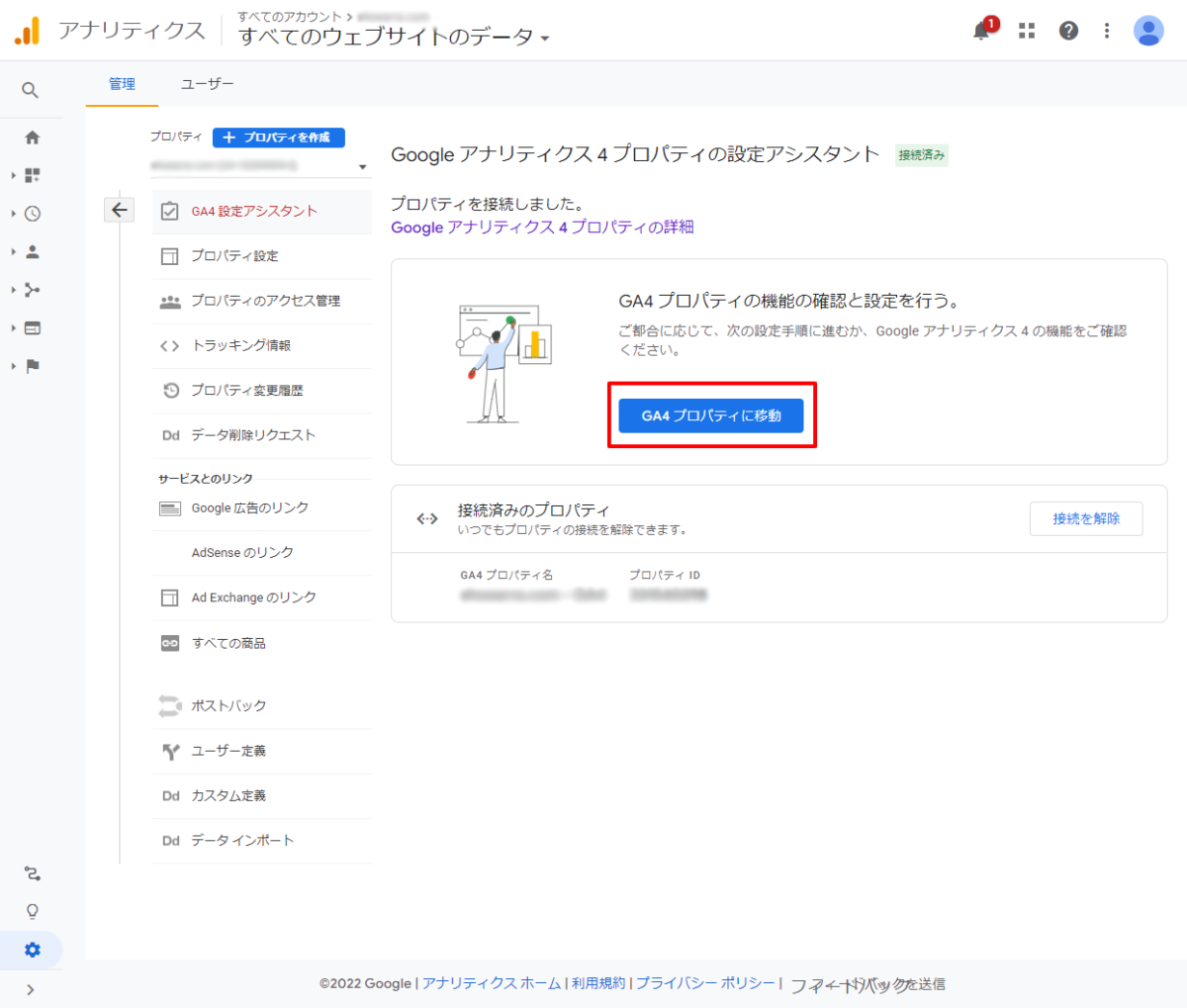The image size is (1187, 1008).
Task: Click the トラッキング情報 code brackets icon
Action: (170, 345)
